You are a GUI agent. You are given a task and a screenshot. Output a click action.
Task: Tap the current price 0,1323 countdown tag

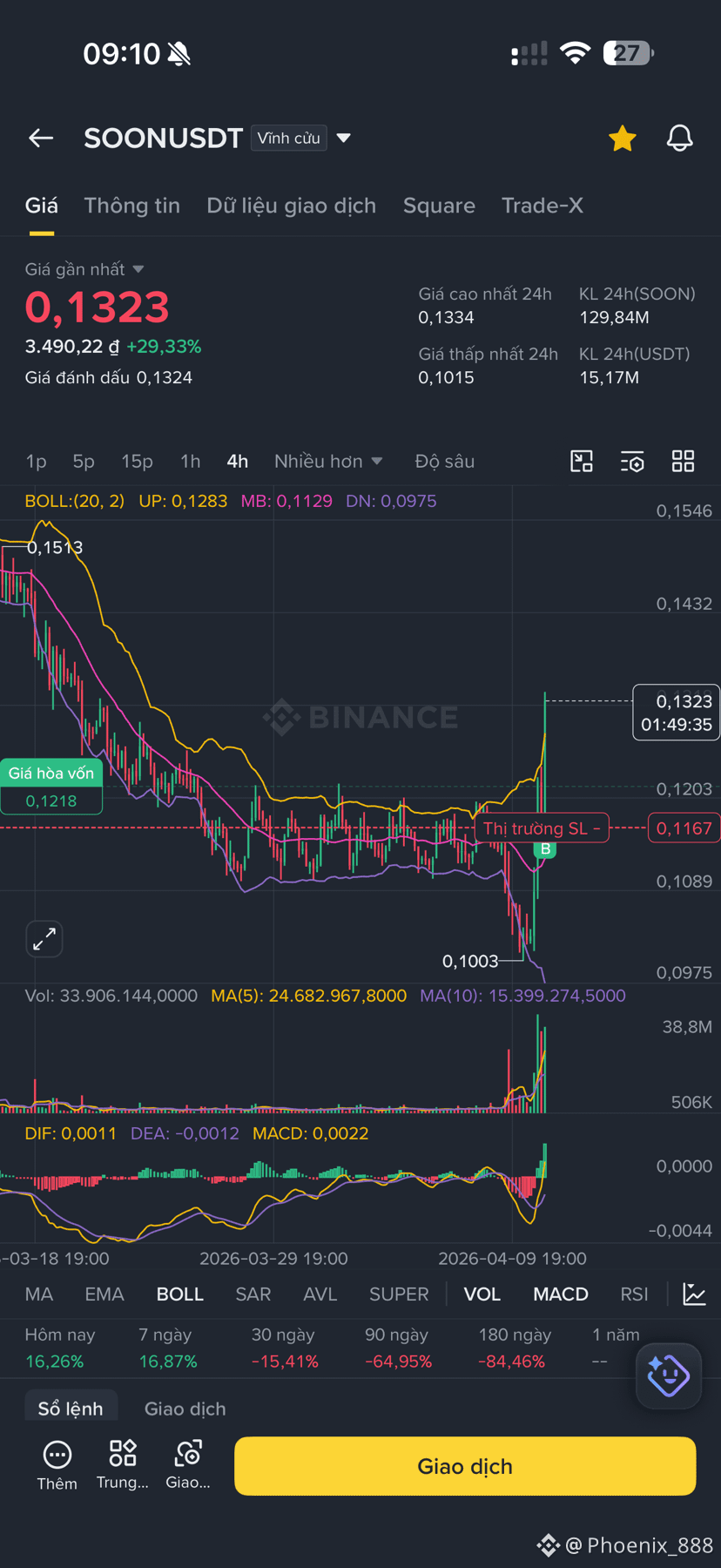point(677,713)
